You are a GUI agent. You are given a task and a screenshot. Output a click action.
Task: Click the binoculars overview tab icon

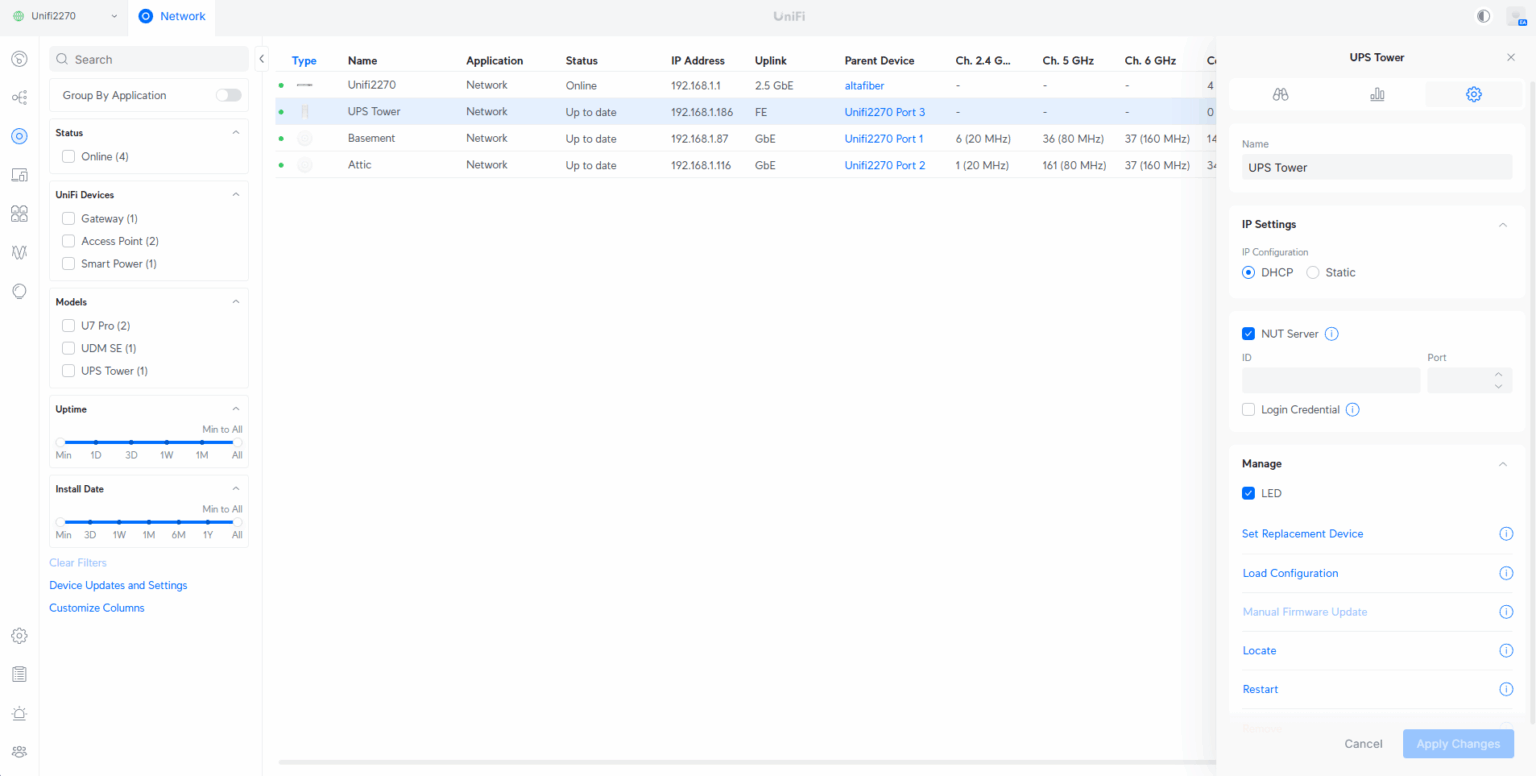(x=1280, y=94)
